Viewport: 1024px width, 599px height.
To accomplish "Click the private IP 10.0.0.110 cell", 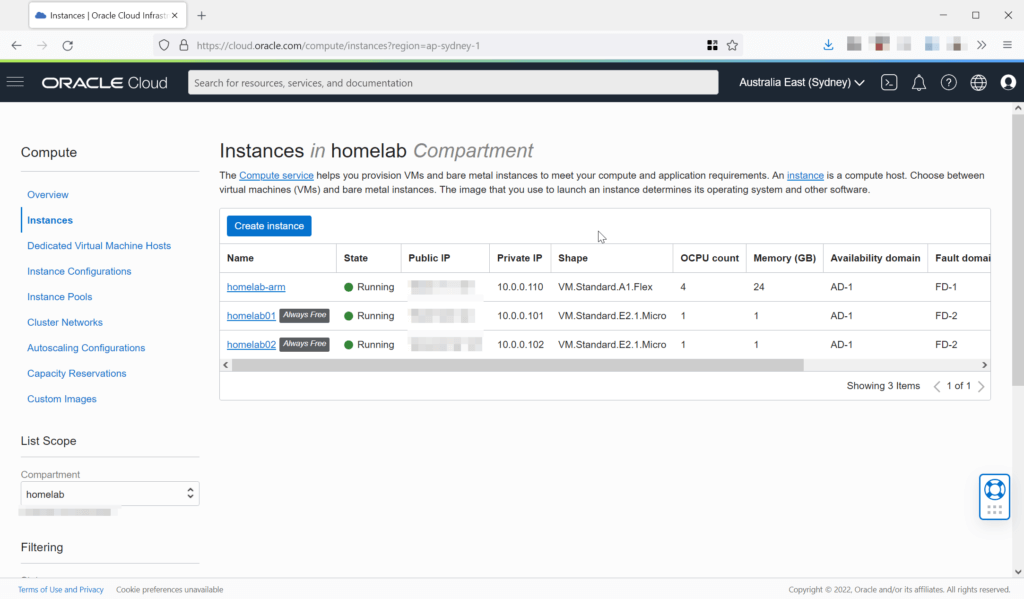I will [520, 287].
